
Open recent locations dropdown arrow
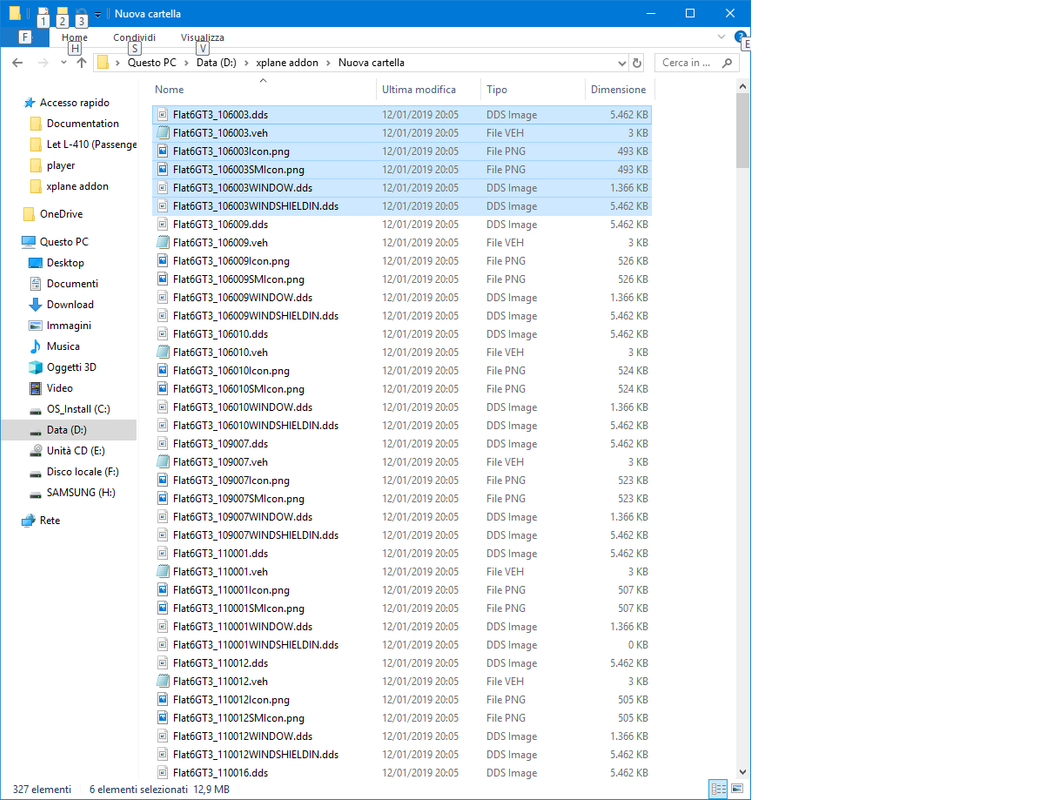(63, 62)
